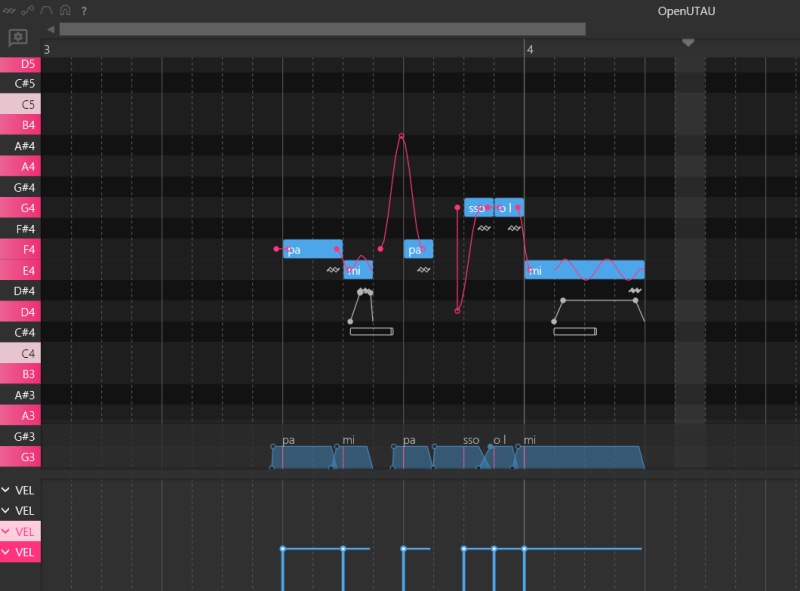The height and width of the screenshot is (591, 800).
Task: Click the G3 piano key
Action: [x=20, y=457]
